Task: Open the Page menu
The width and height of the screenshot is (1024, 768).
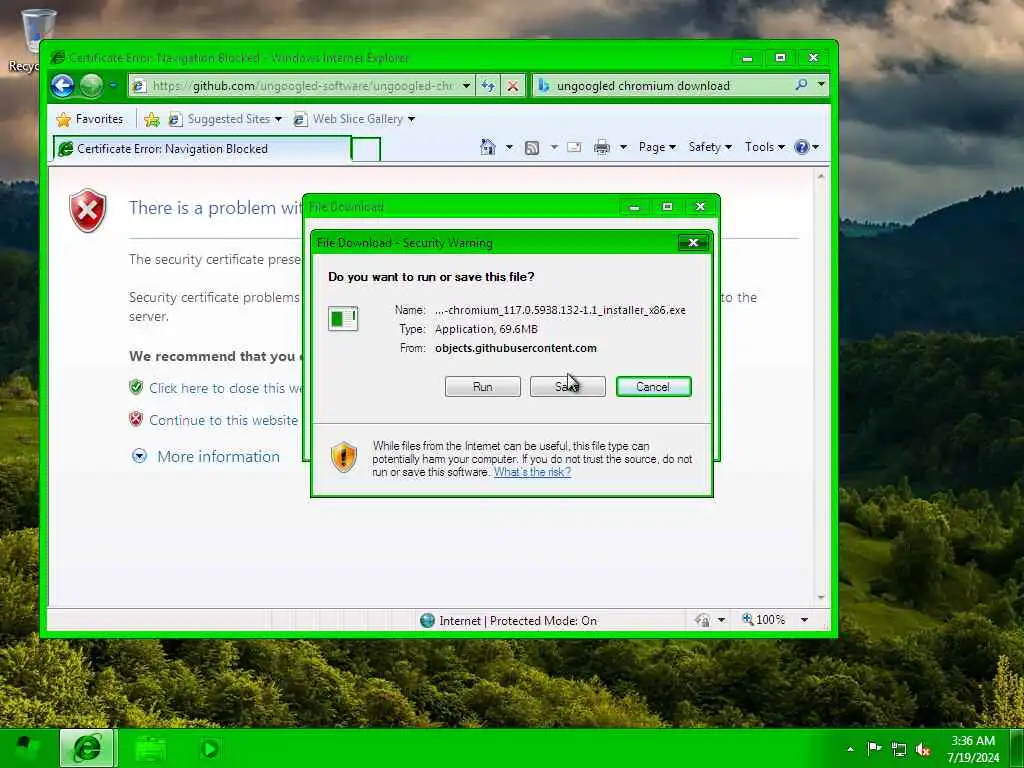Action: [x=657, y=147]
